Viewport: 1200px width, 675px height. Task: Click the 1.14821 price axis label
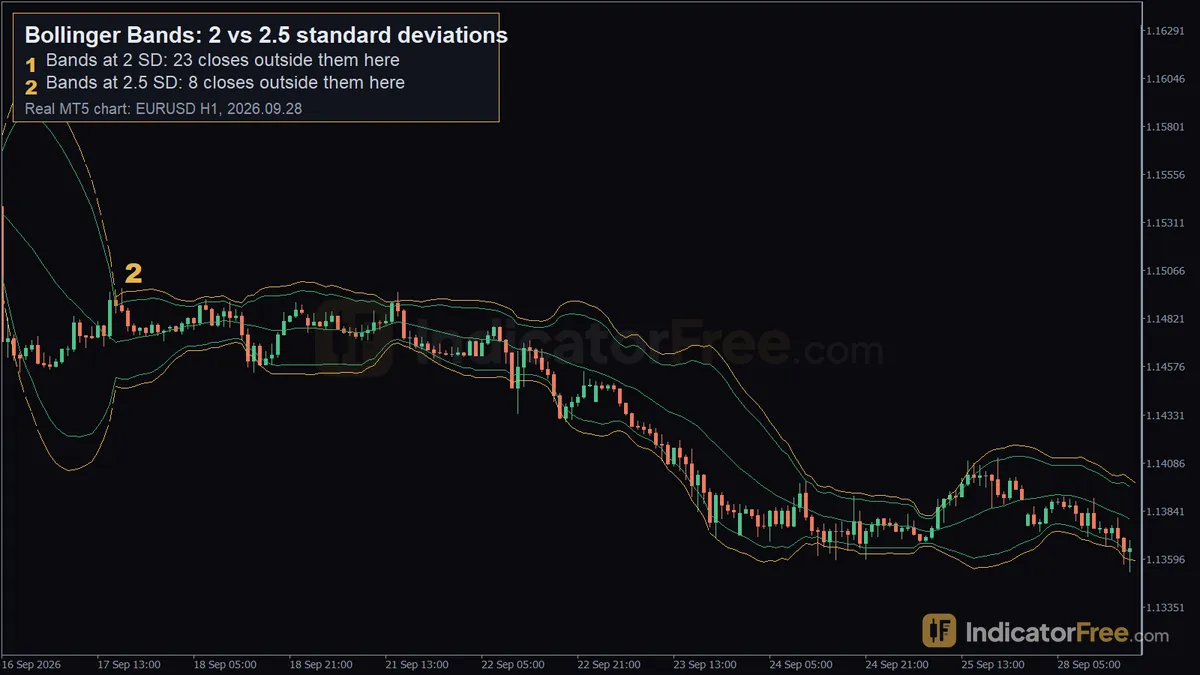[1166, 319]
